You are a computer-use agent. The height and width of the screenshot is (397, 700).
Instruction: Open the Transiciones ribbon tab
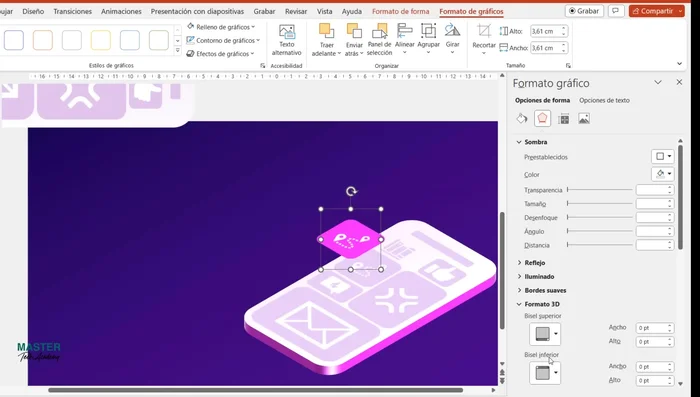pos(72,11)
